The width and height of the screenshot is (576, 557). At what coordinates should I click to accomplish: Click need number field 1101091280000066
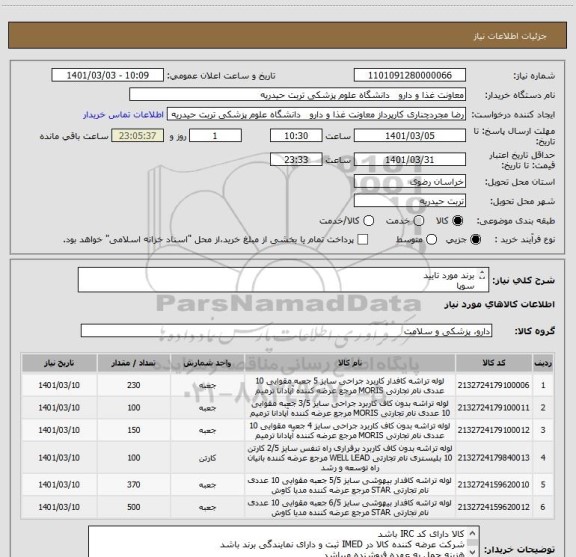(x=410, y=75)
